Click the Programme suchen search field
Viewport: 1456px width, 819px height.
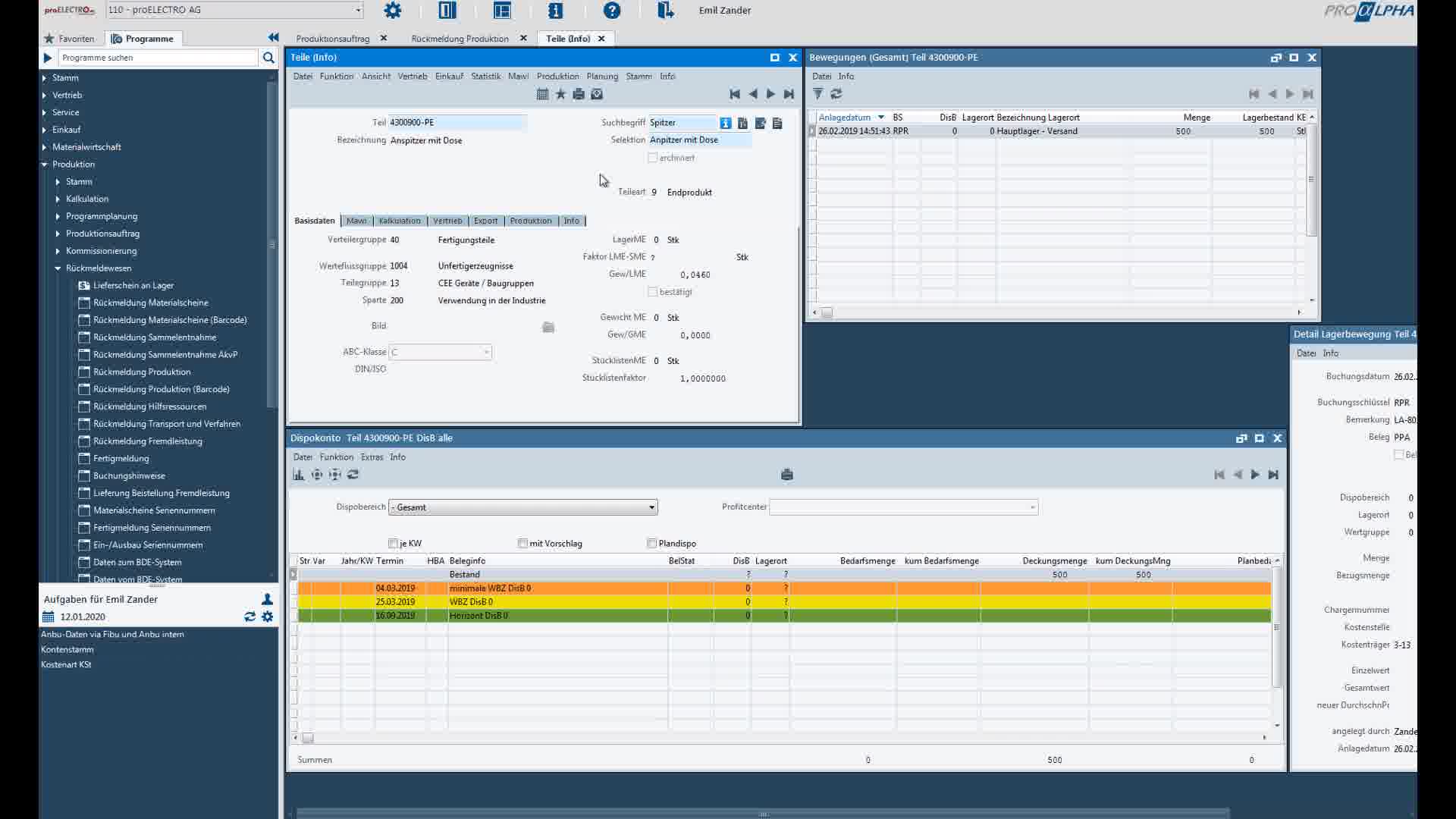pos(158,58)
